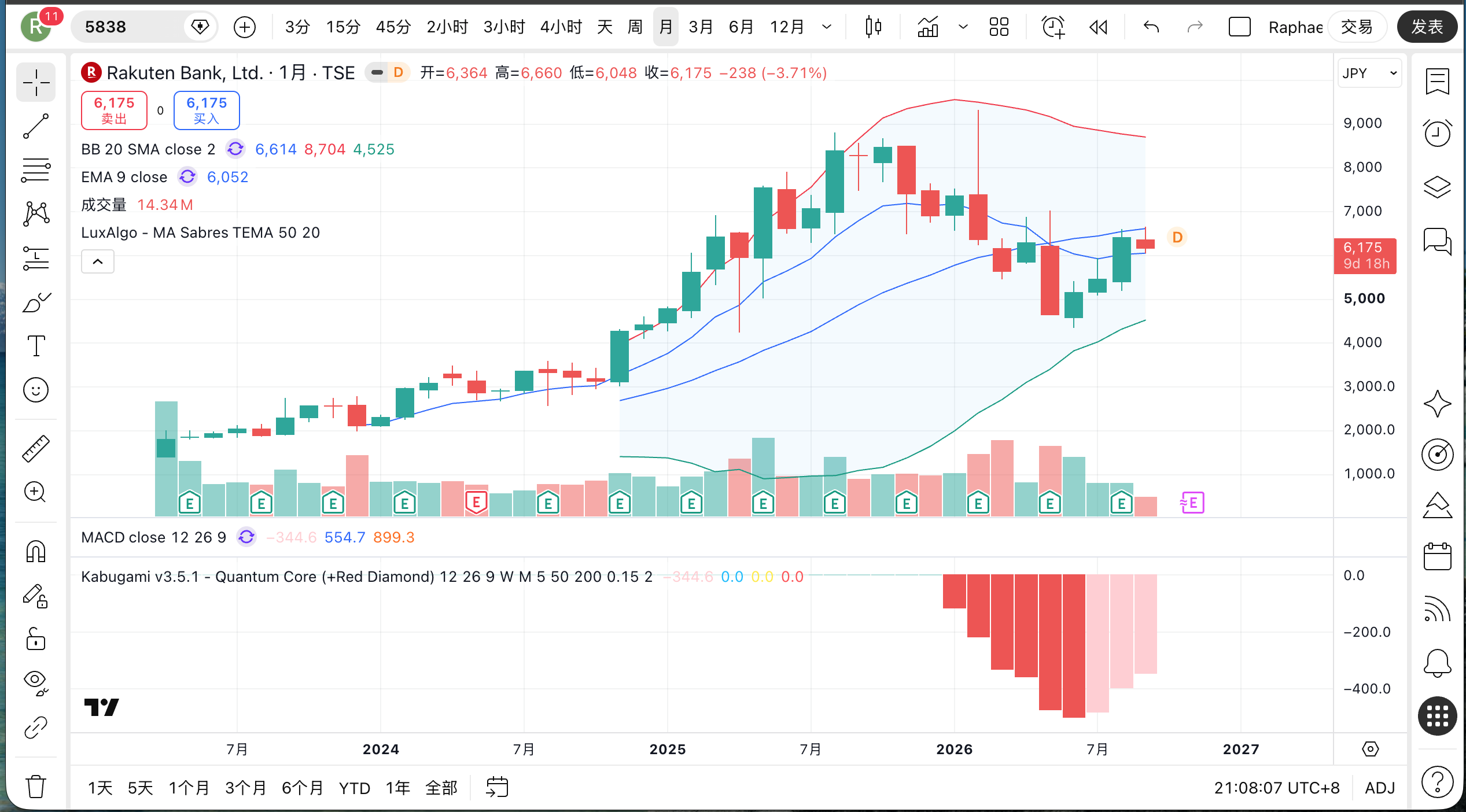
Task: Open the timezone clock 21:08:07 UTC+8
Action: 1277,788
